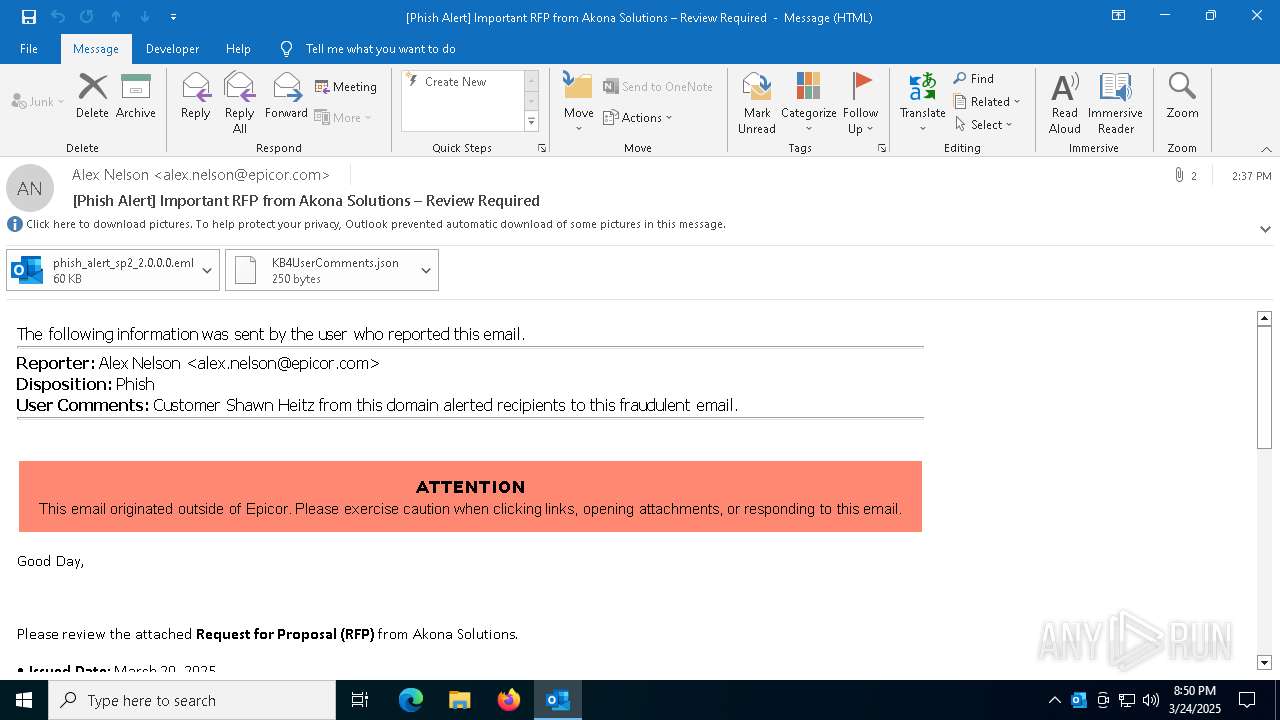Click the message body scroll-up arrow
This screenshot has width=1280, height=720.
(x=1264, y=318)
